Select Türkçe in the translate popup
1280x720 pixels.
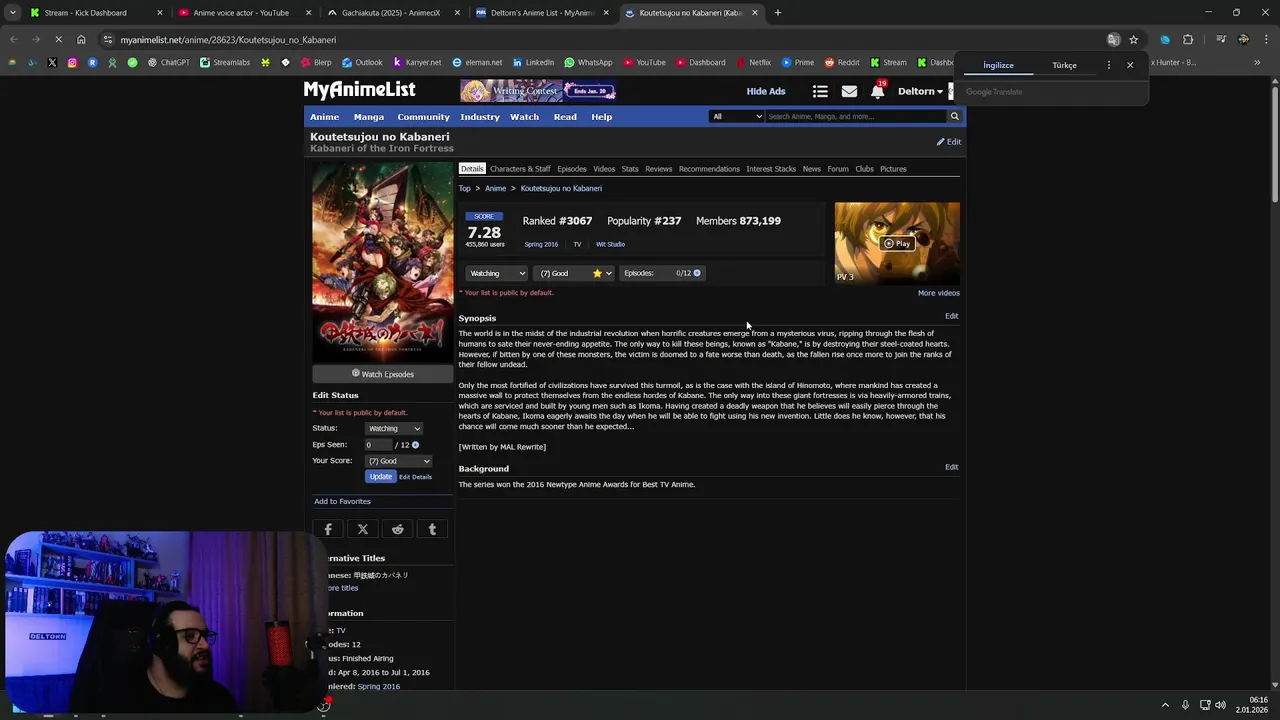(1064, 65)
